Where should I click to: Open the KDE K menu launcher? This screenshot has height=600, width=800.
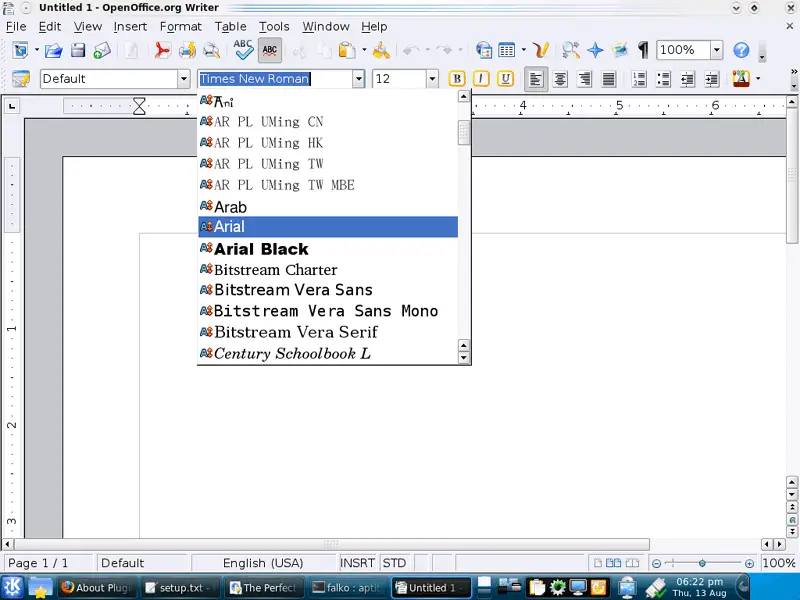point(12,587)
